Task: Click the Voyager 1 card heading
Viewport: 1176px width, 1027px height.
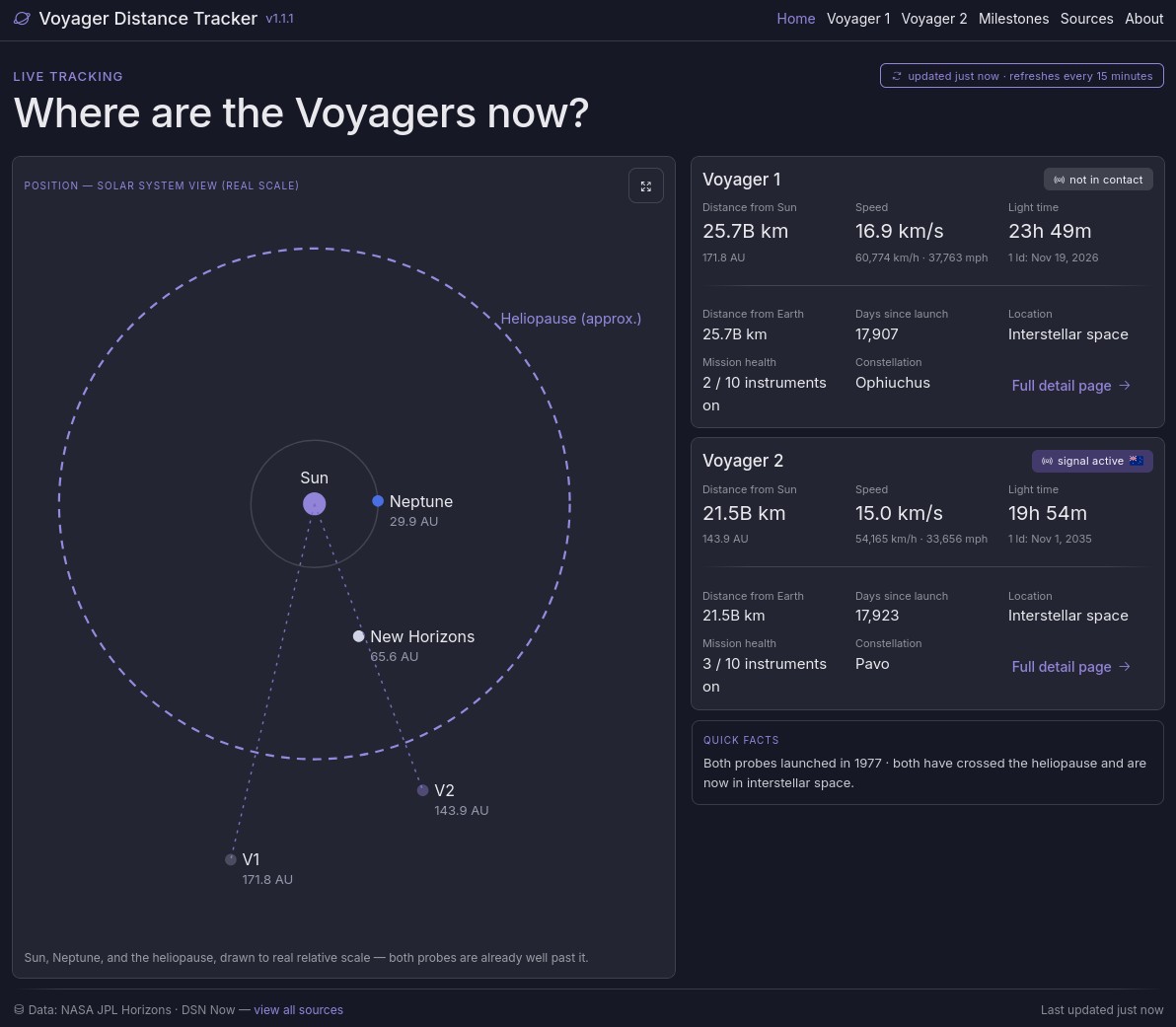Action: coord(741,180)
